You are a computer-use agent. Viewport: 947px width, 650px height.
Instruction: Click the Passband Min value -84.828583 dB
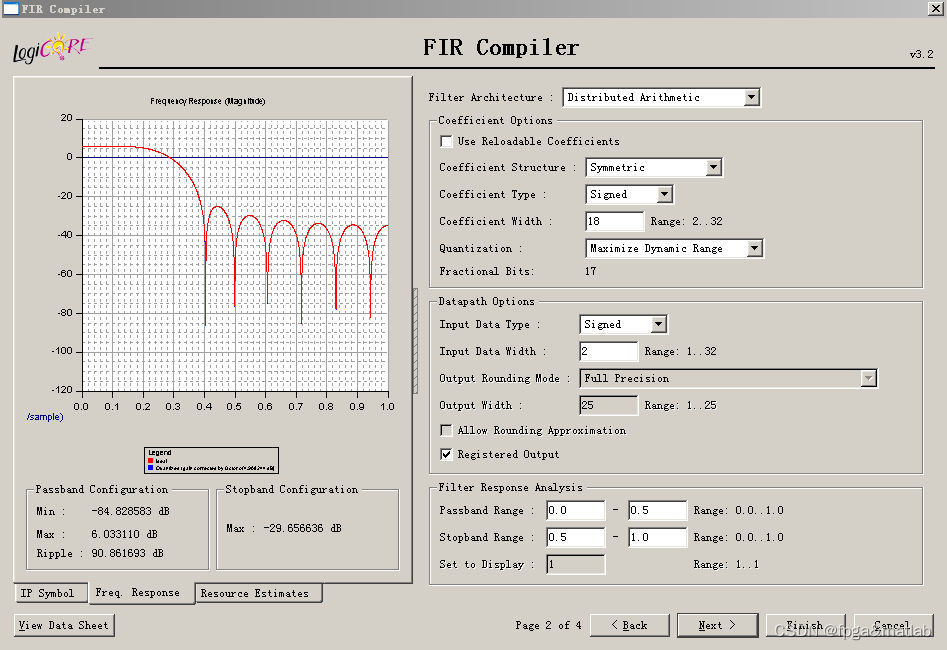(130, 511)
